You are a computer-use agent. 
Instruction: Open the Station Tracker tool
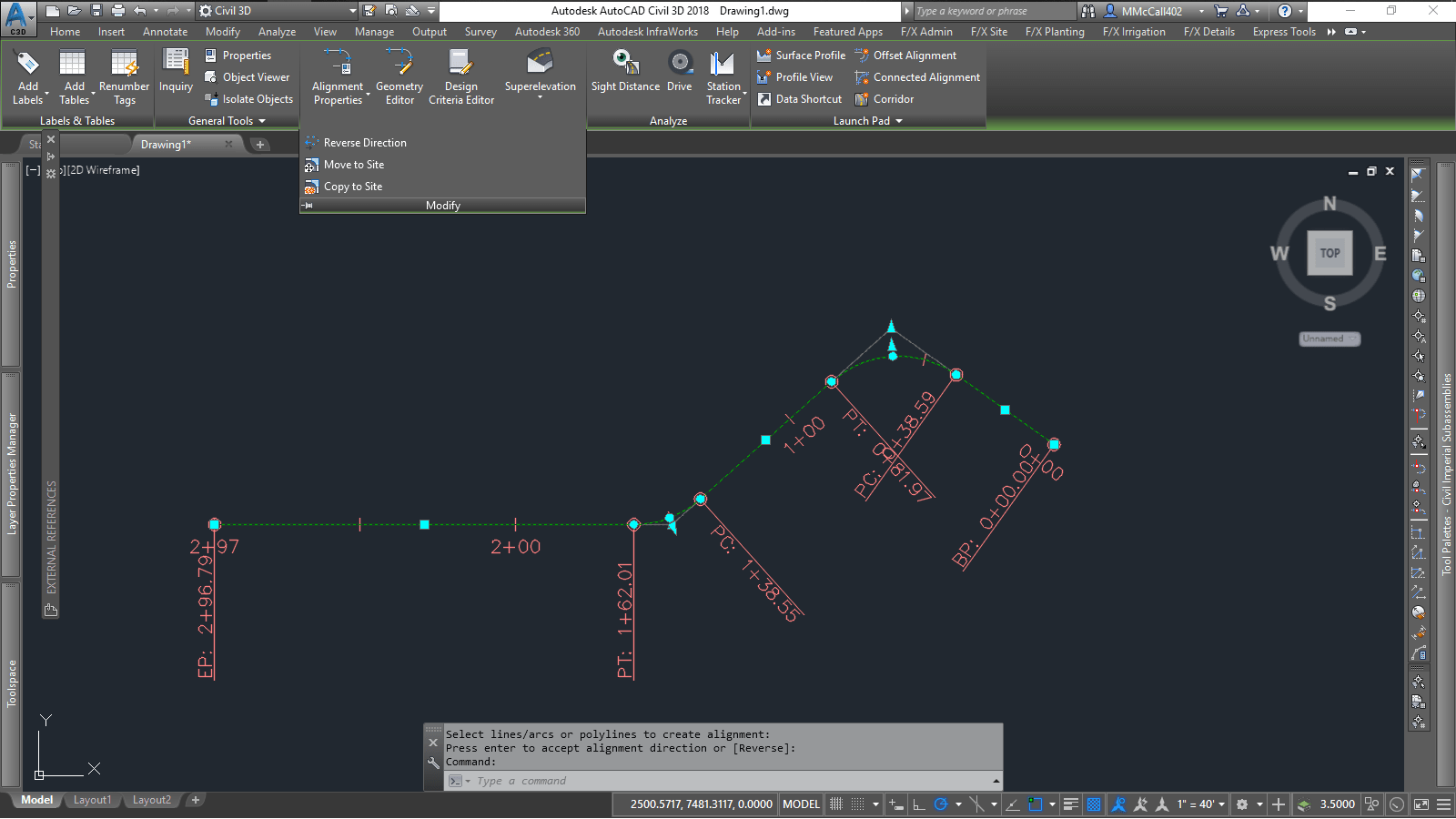click(x=723, y=77)
